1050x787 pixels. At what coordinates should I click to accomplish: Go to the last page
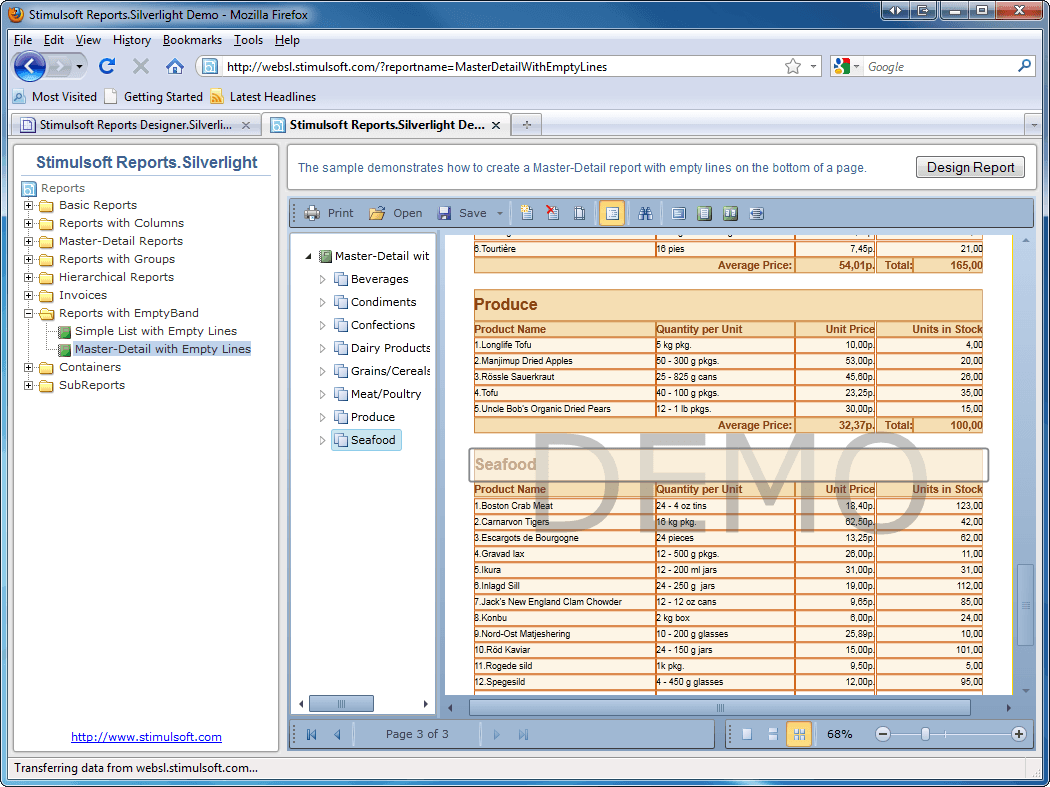click(x=523, y=735)
